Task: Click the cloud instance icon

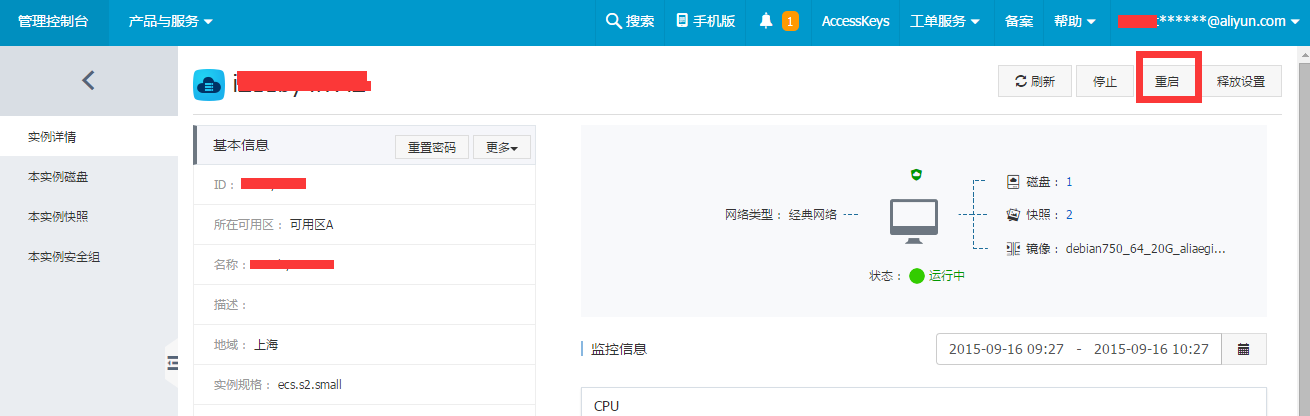Action: coord(209,85)
